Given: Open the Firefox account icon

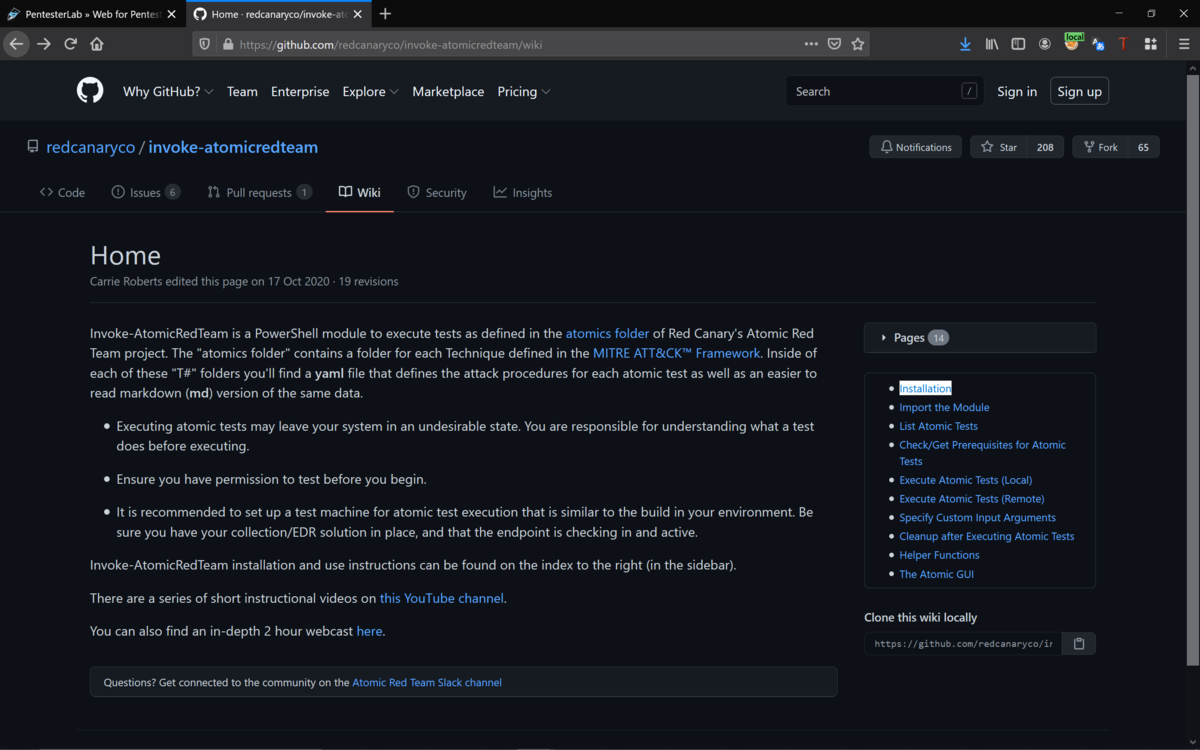Looking at the screenshot, I should point(1045,44).
